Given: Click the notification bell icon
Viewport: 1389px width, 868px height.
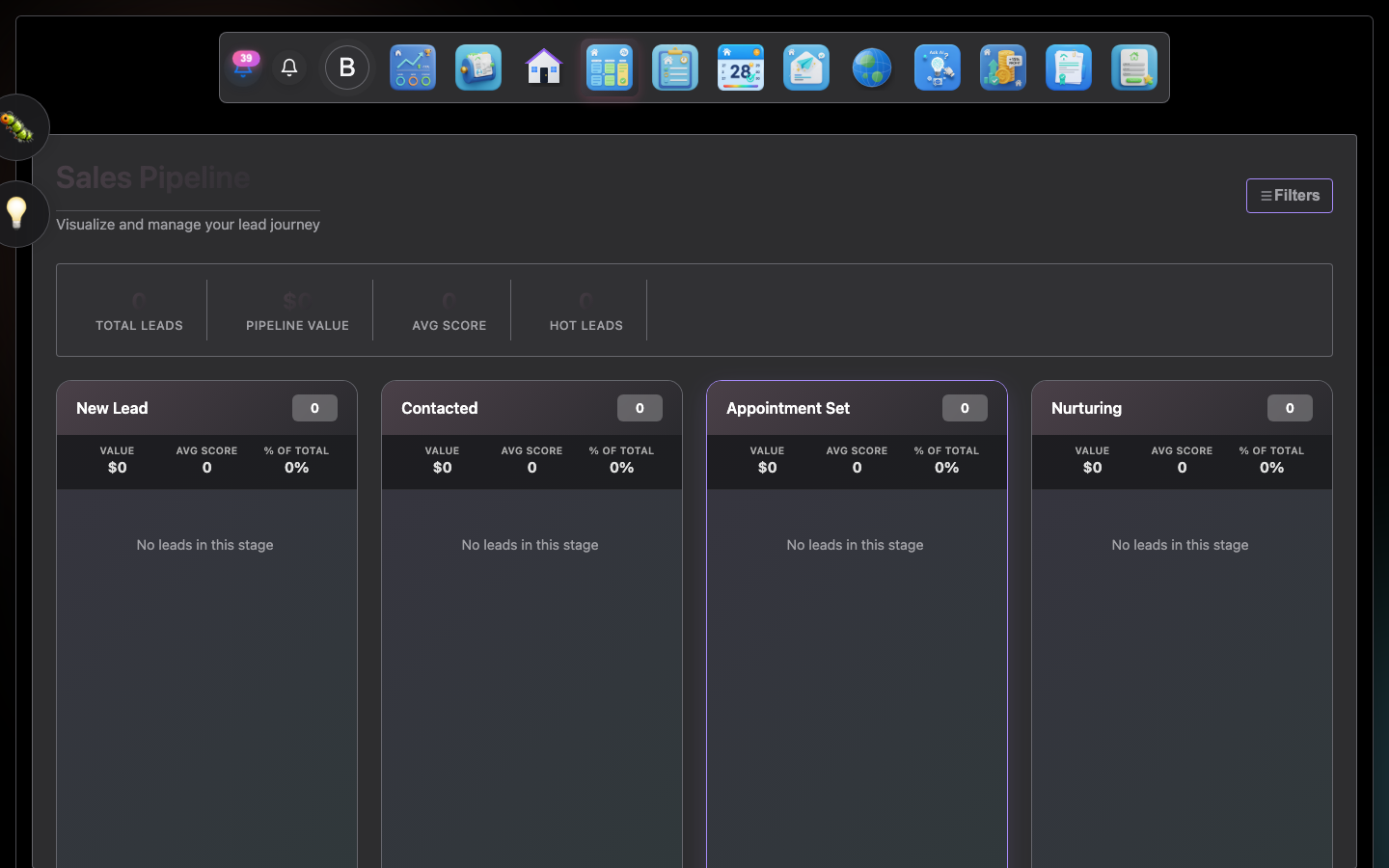Looking at the screenshot, I should pyautogui.click(x=289, y=68).
